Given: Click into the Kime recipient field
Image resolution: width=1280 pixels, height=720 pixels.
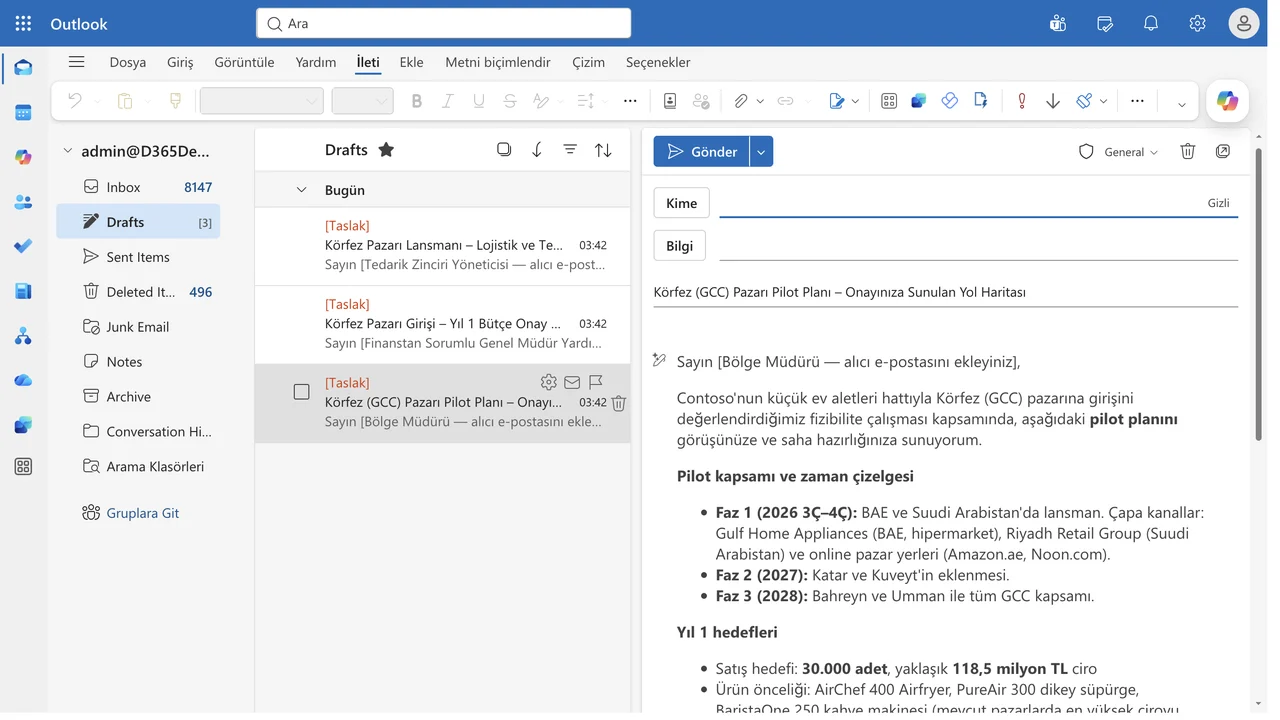Looking at the screenshot, I should (960, 203).
